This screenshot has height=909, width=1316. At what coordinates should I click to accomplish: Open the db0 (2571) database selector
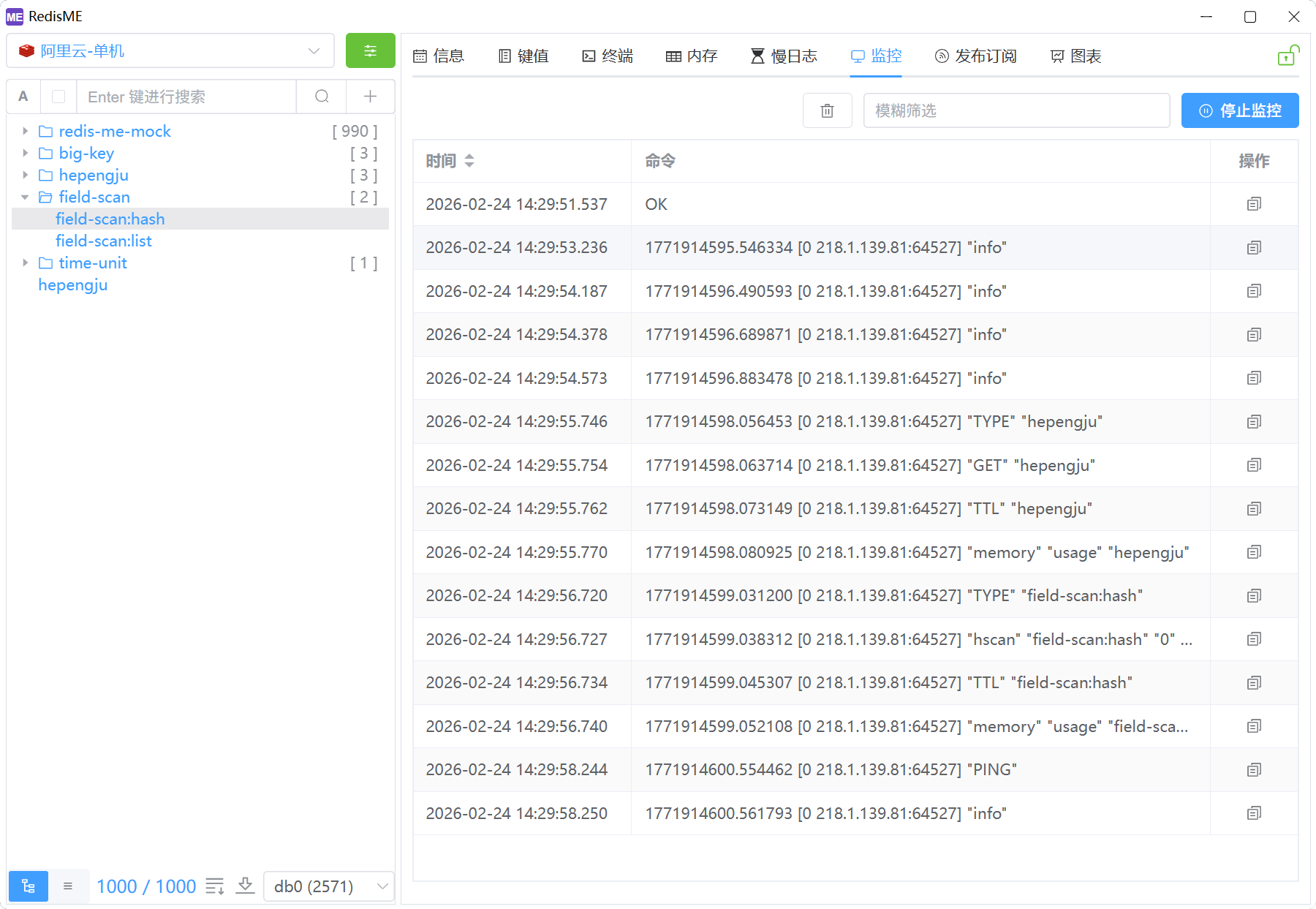point(329,886)
